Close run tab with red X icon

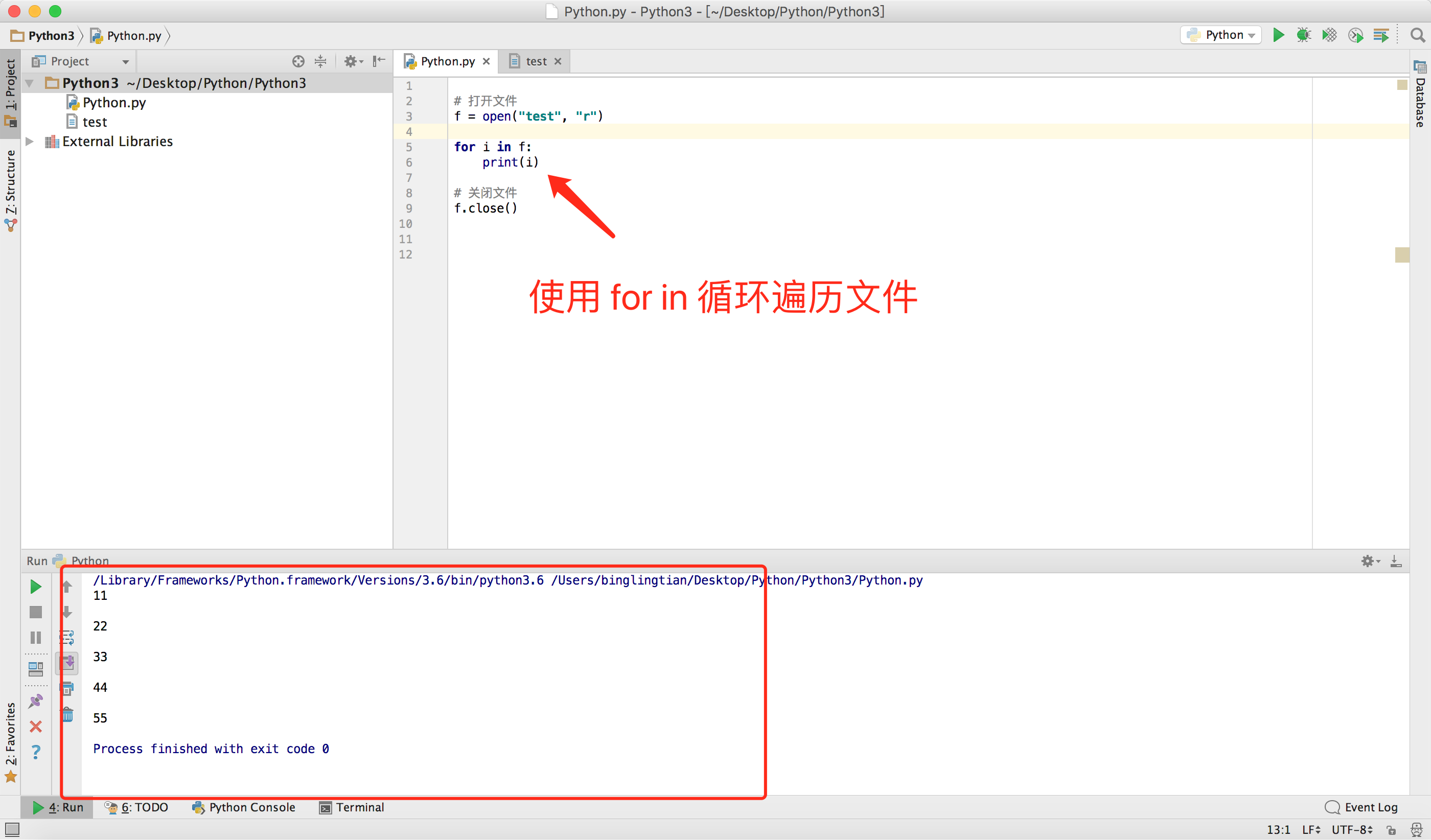point(36,727)
